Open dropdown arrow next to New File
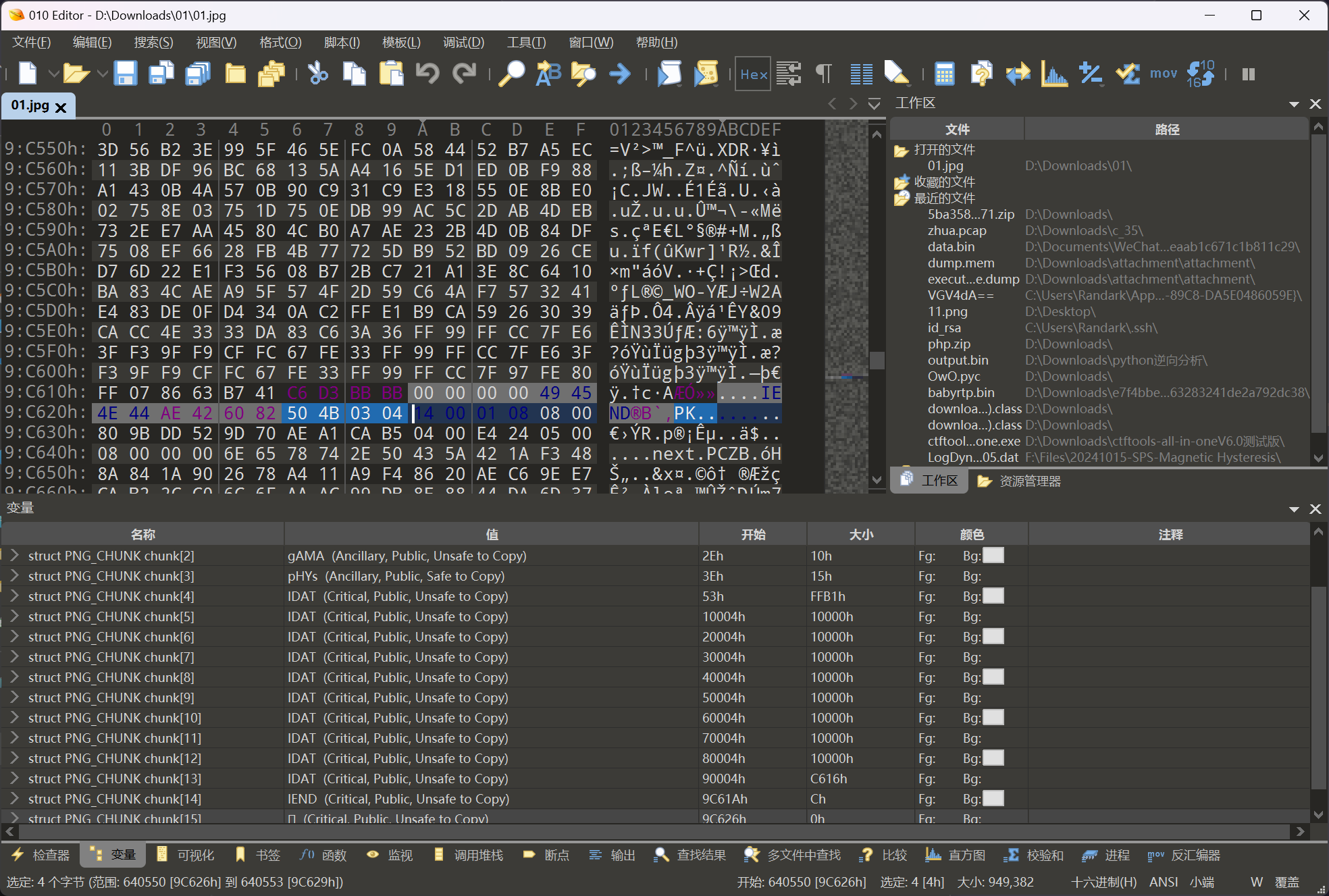This screenshot has width=1329, height=896. point(53,73)
